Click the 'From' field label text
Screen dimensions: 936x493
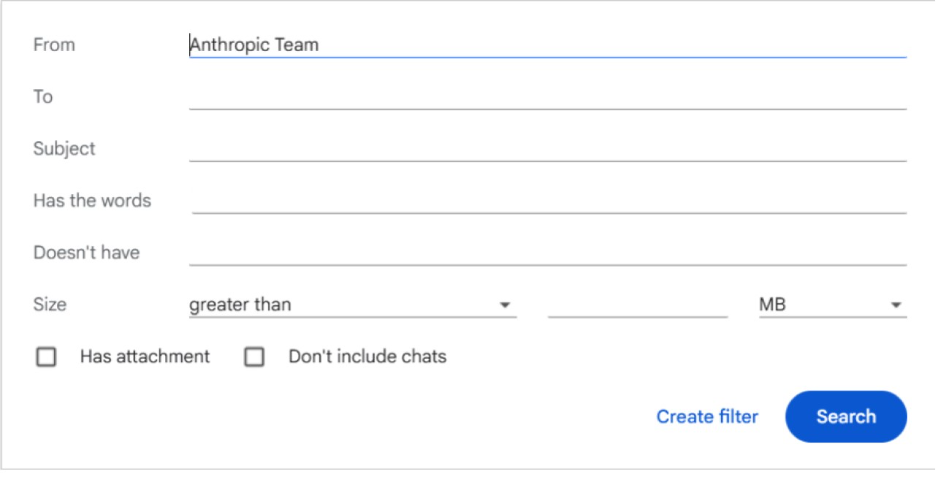pyautogui.click(x=54, y=45)
